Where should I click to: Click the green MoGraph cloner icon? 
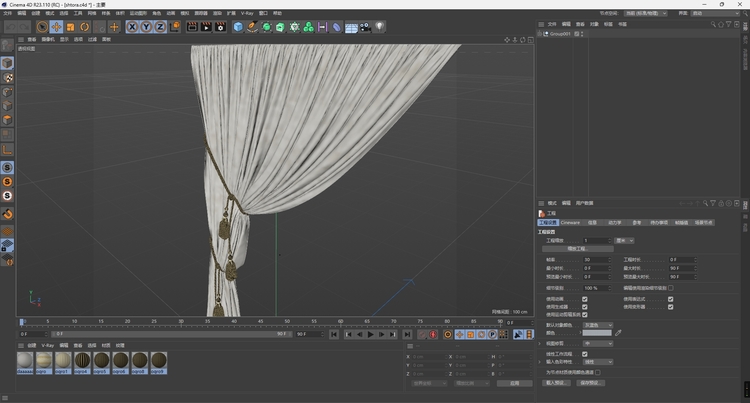309,27
